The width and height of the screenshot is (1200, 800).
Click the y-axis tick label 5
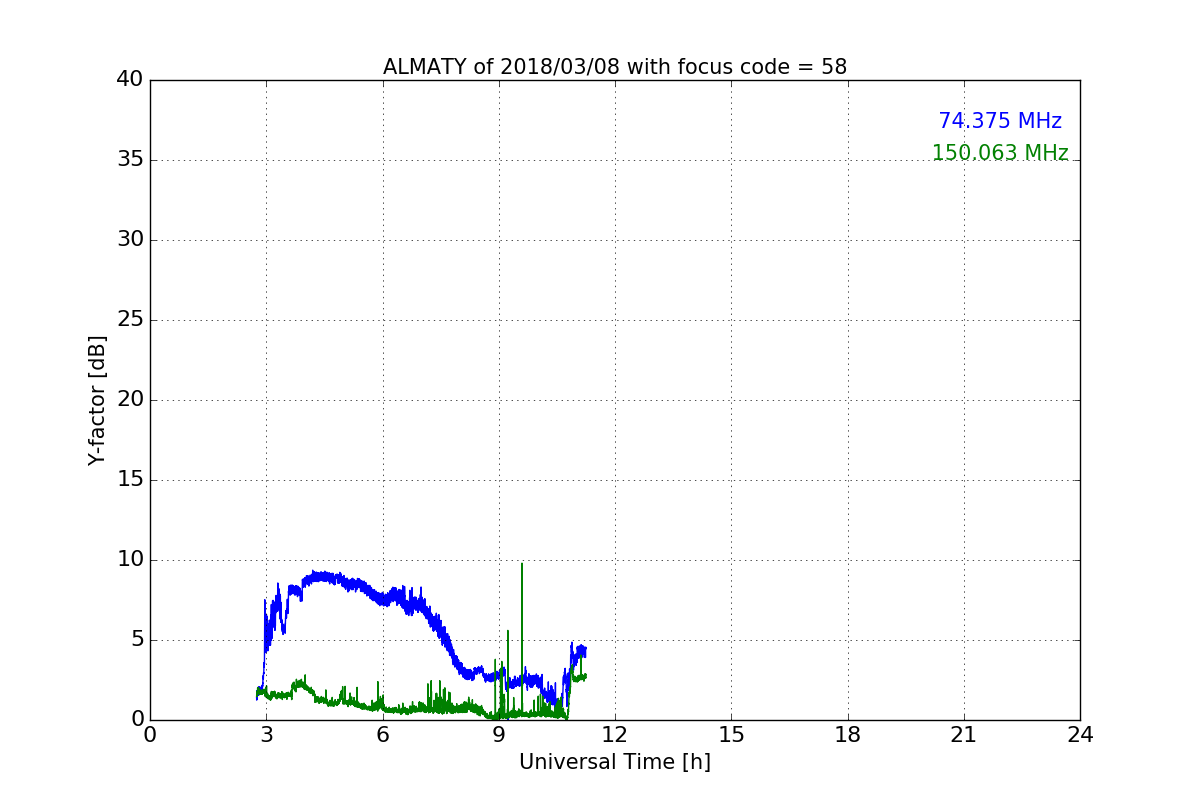[x=136, y=640]
